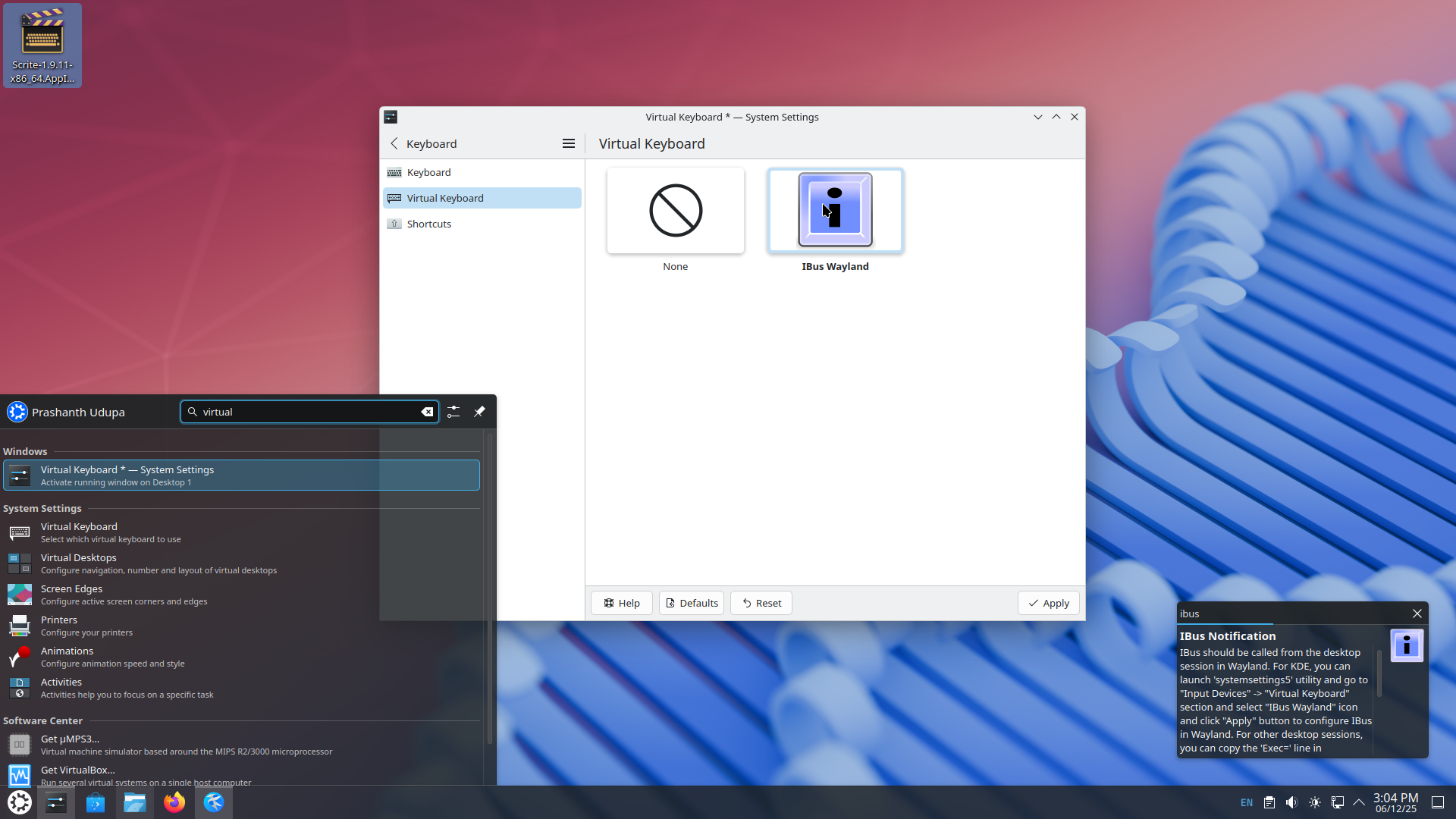1456x819 pixels.
Task: Open Virtual Desktops search result
Action: point(79,563)
